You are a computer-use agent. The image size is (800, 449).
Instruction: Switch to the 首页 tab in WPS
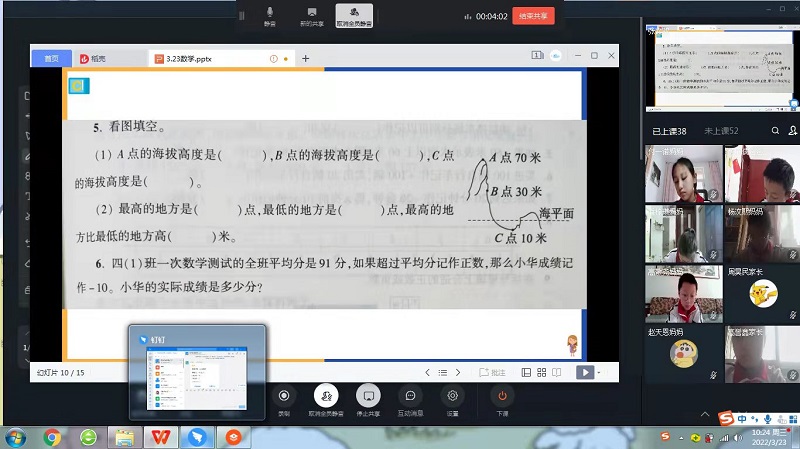click(x=52, y=59)
